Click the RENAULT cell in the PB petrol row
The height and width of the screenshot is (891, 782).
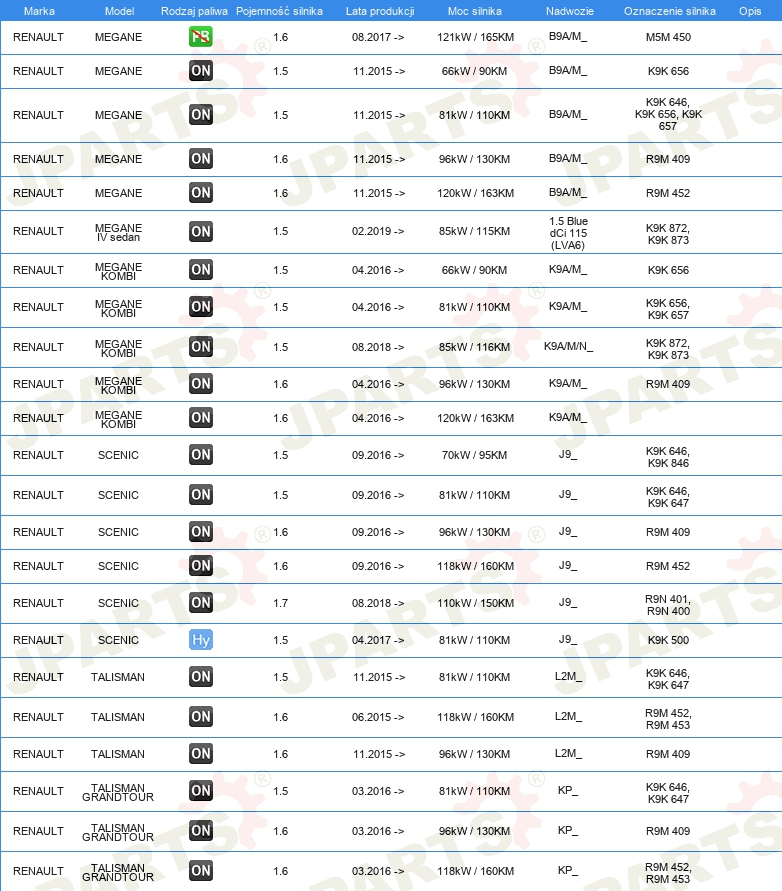click(38, 37)
